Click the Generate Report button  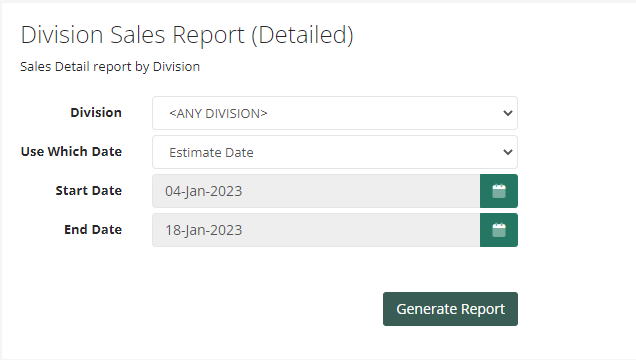(450, 309)
